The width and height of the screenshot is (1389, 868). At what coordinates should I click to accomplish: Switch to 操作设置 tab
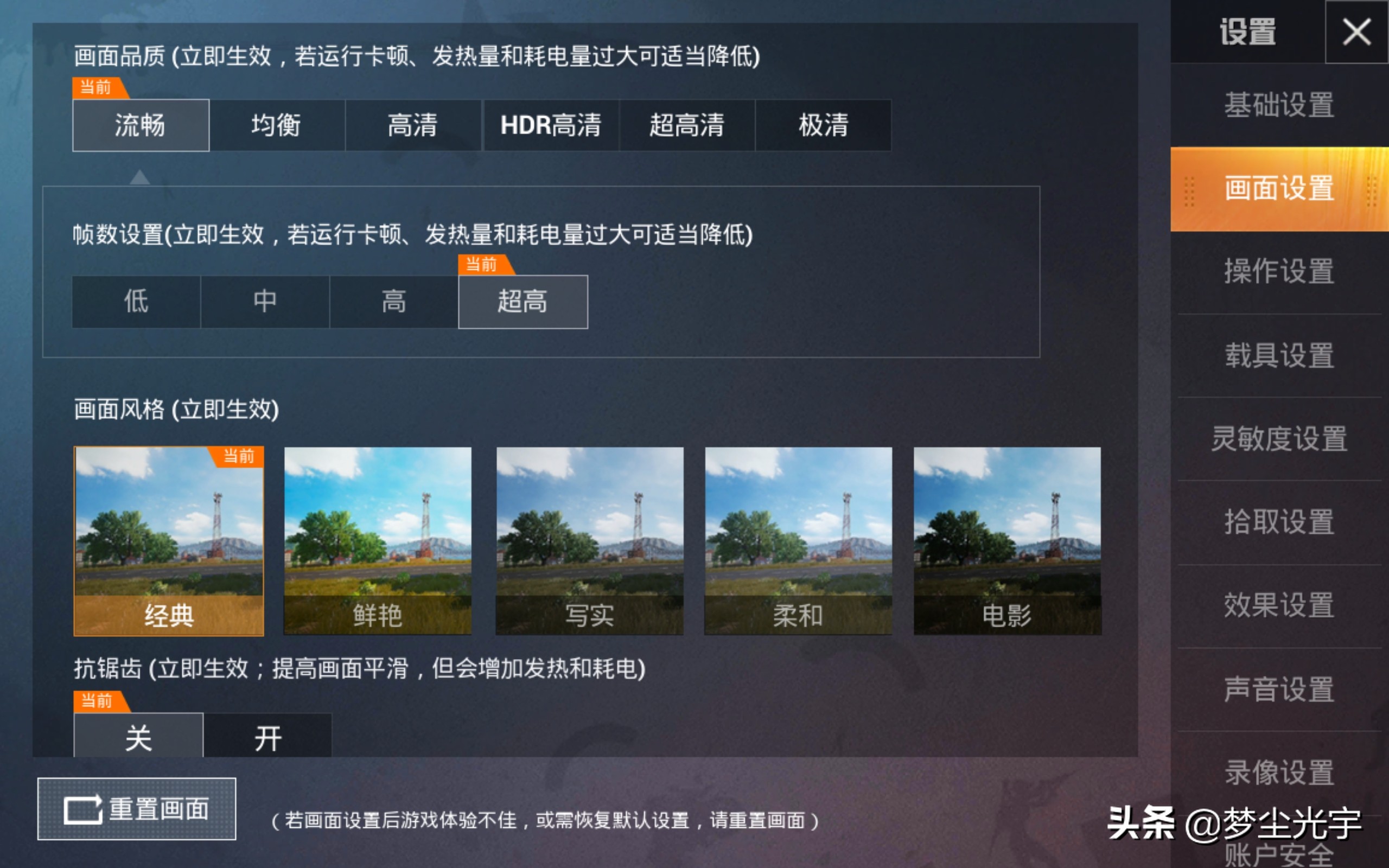click(x=1279, y=272)
